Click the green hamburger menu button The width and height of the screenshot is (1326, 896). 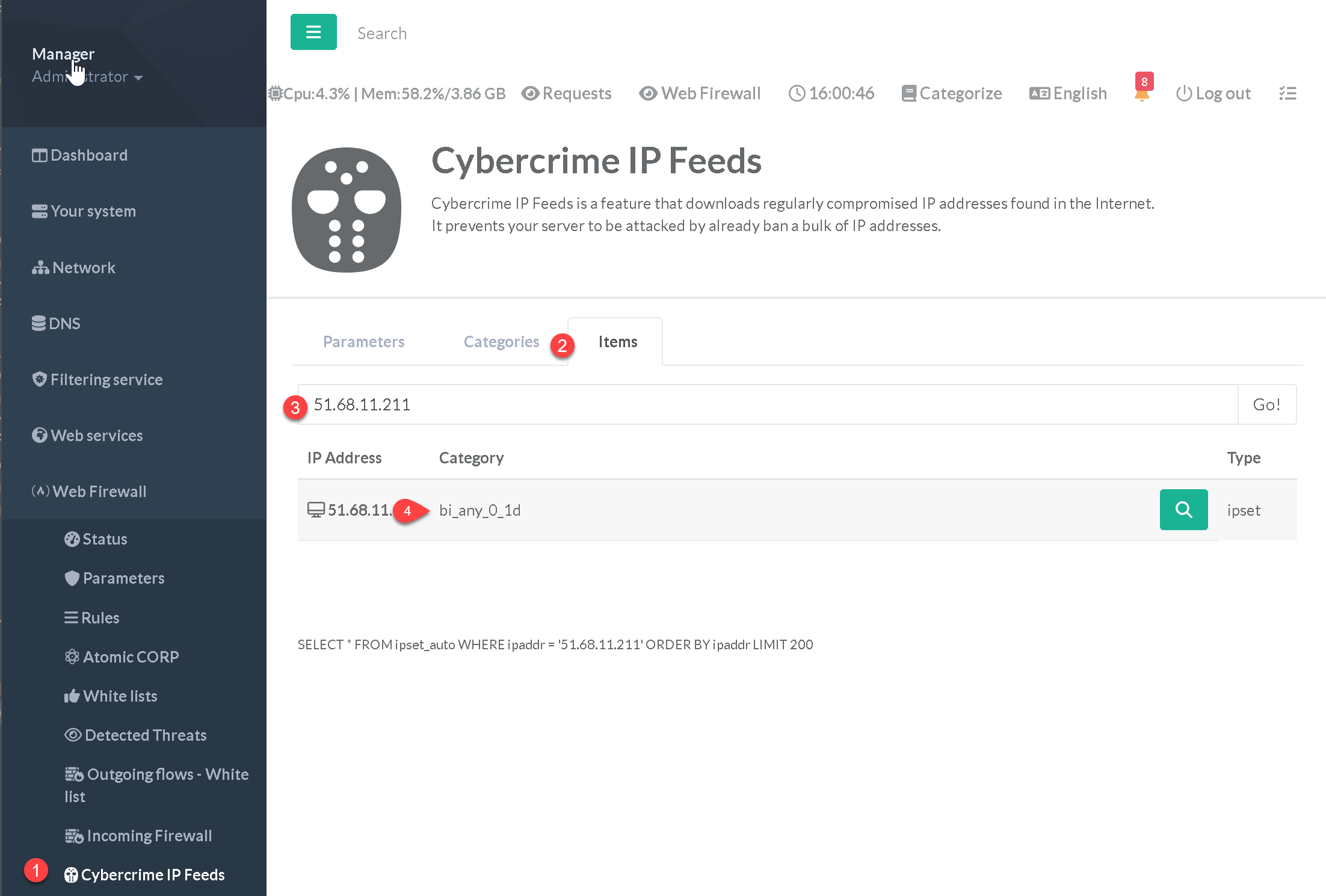(x=313, y=32)
